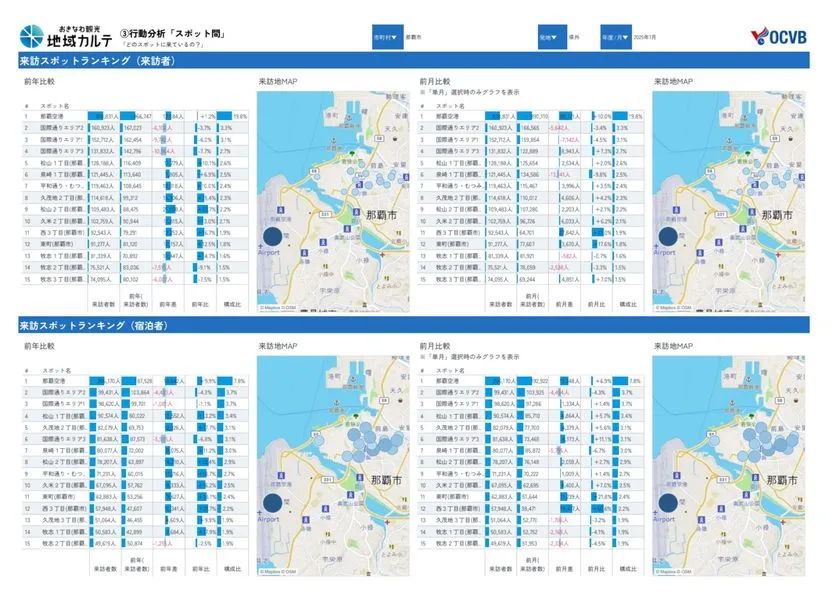Click the large dark airport circle on top-left map
The width and height of the screenshot is (840, 601).
273,237
